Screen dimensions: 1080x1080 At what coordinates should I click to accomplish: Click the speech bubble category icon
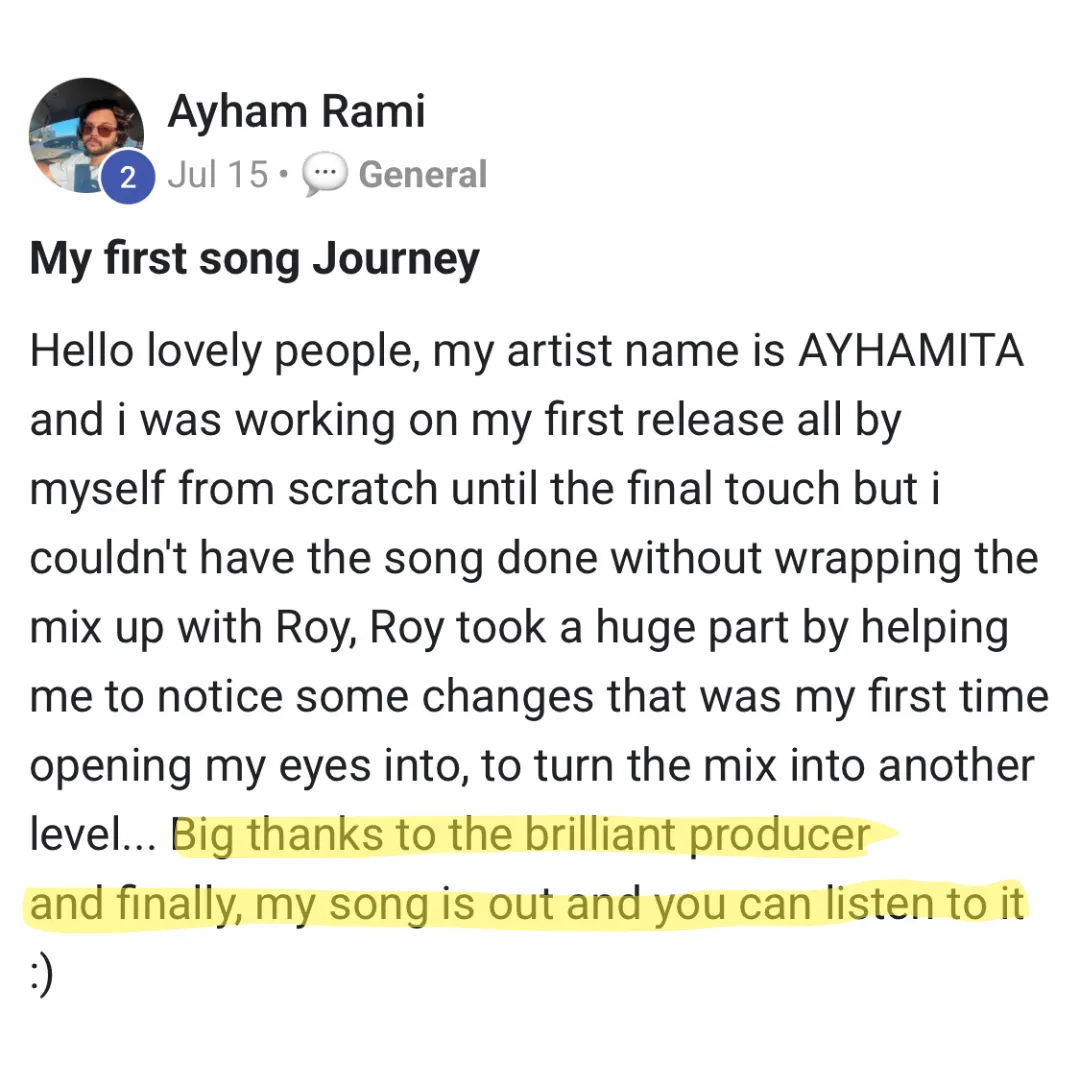[324, 175]
